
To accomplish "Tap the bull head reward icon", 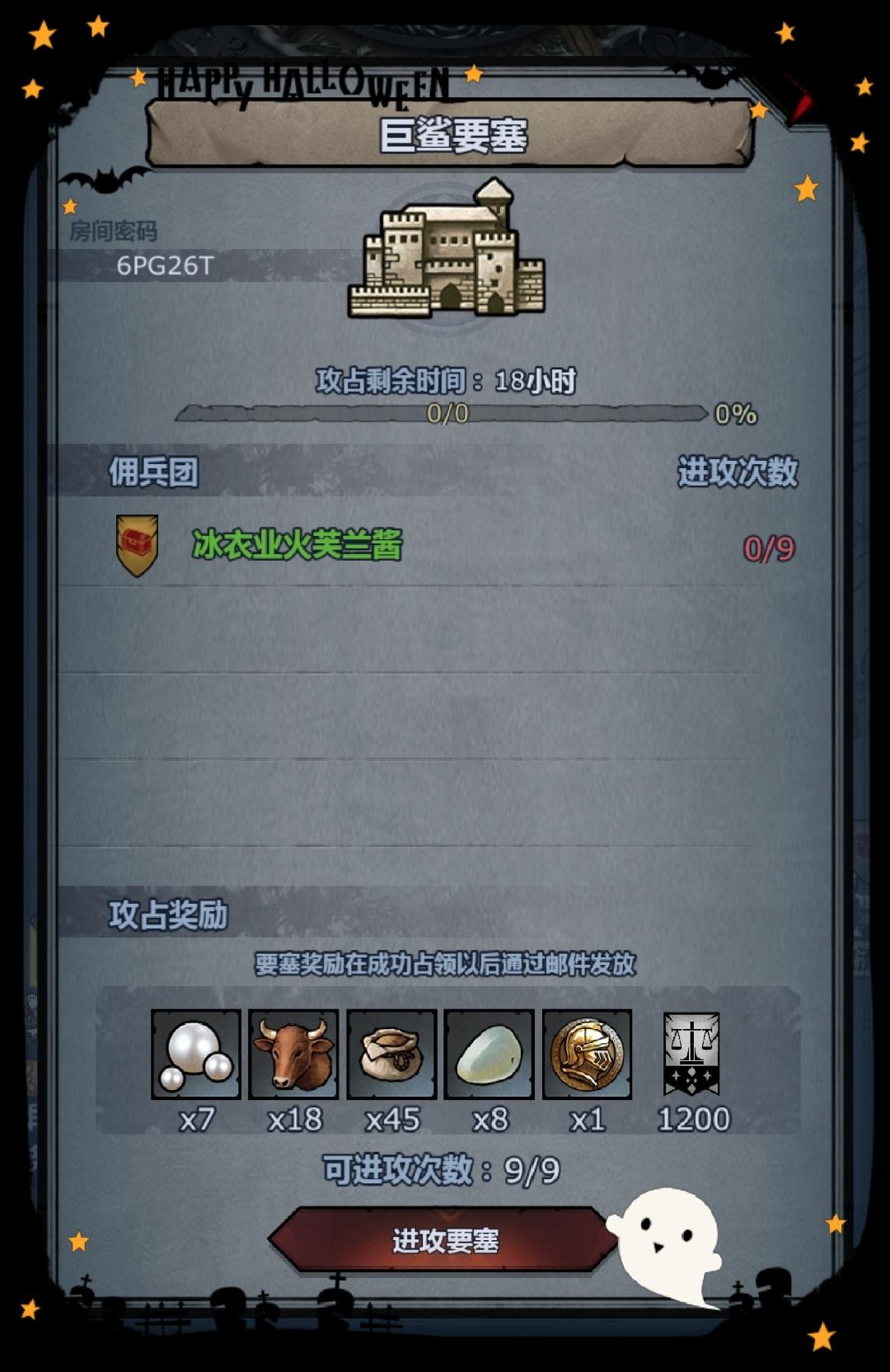I will (x=293, y=1054).
